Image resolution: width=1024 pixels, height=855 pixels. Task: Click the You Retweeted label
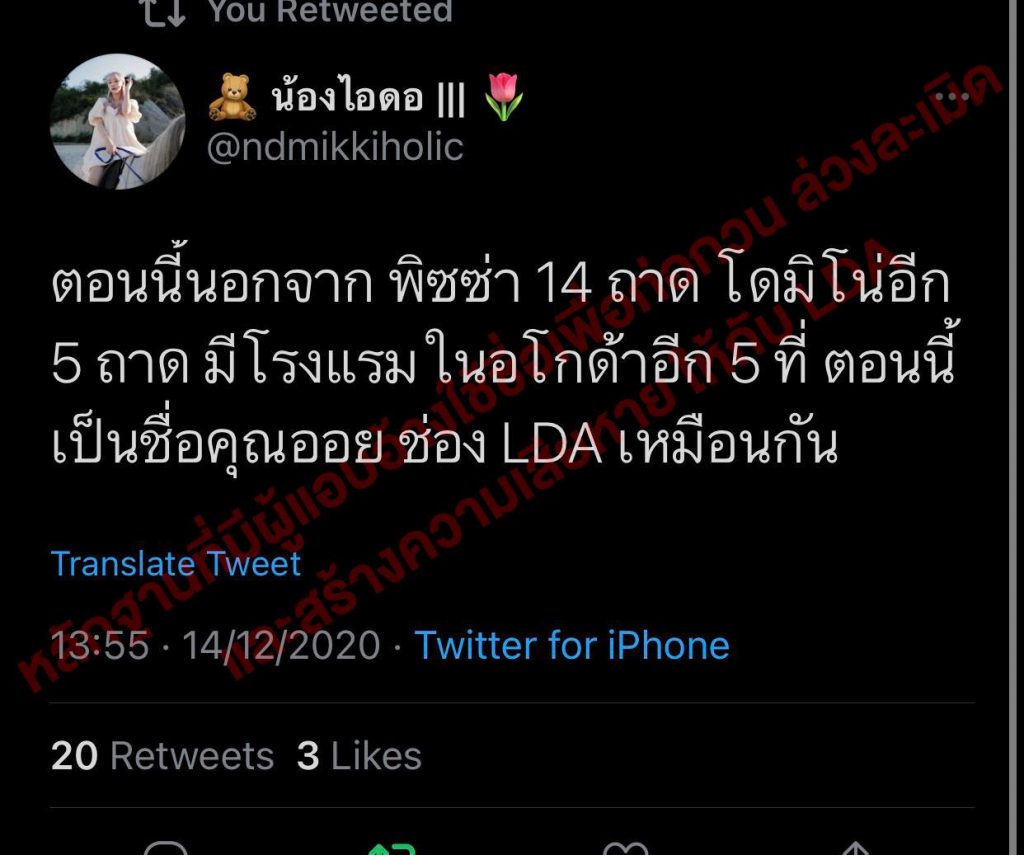330,10
